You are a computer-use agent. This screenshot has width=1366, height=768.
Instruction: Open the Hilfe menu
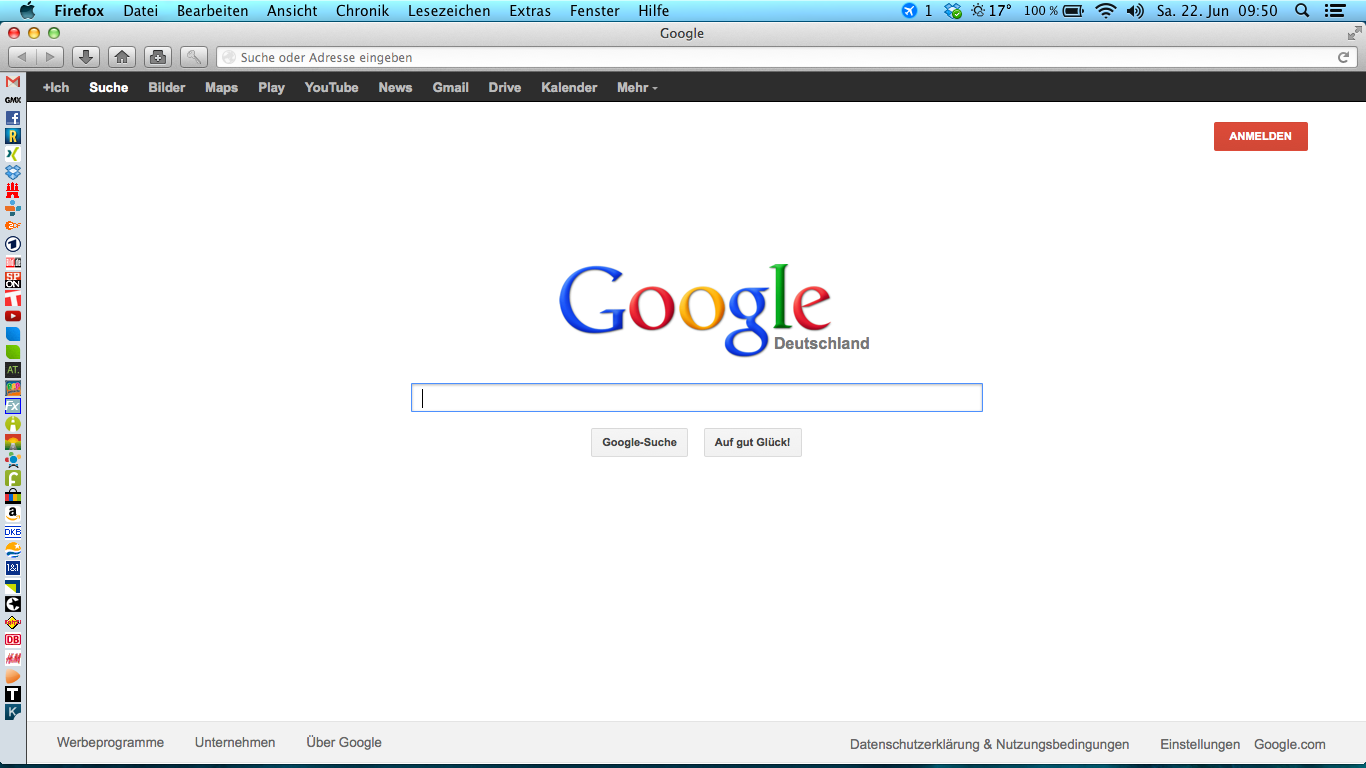(654, 11)
